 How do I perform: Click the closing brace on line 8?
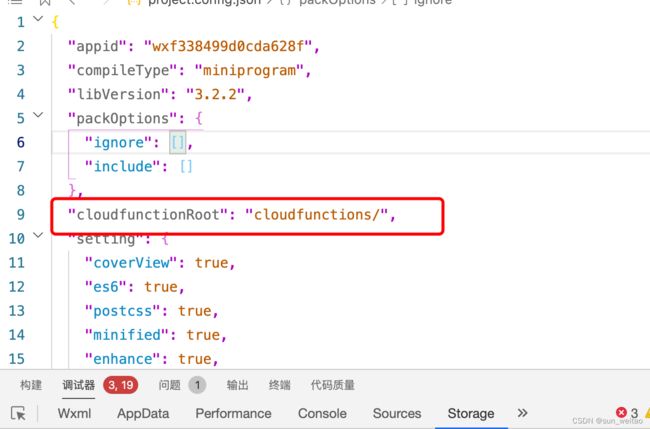point(72,191)
